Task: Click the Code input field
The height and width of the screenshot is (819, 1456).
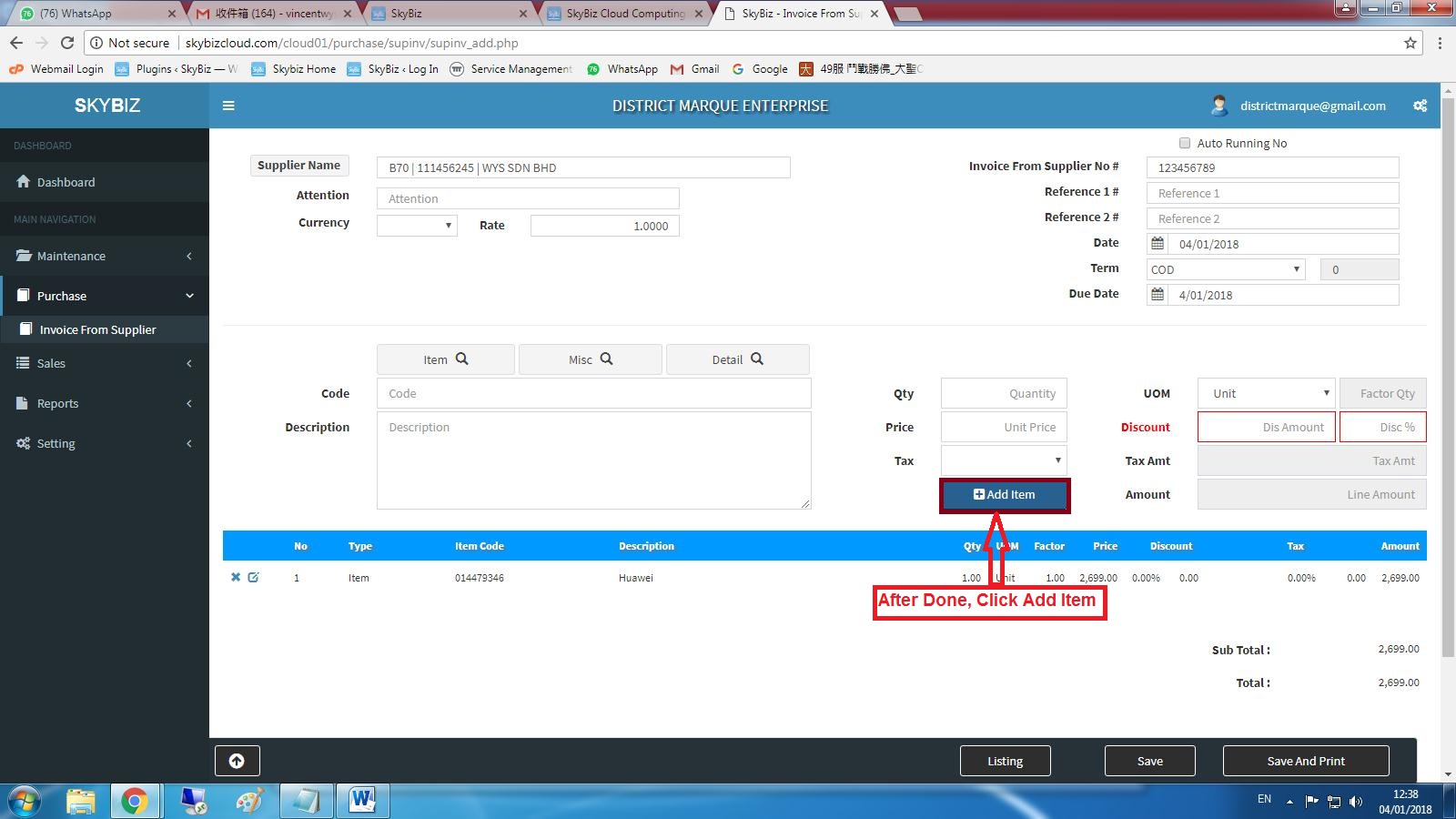Action: pyautogui.click(x=593, y=393)
